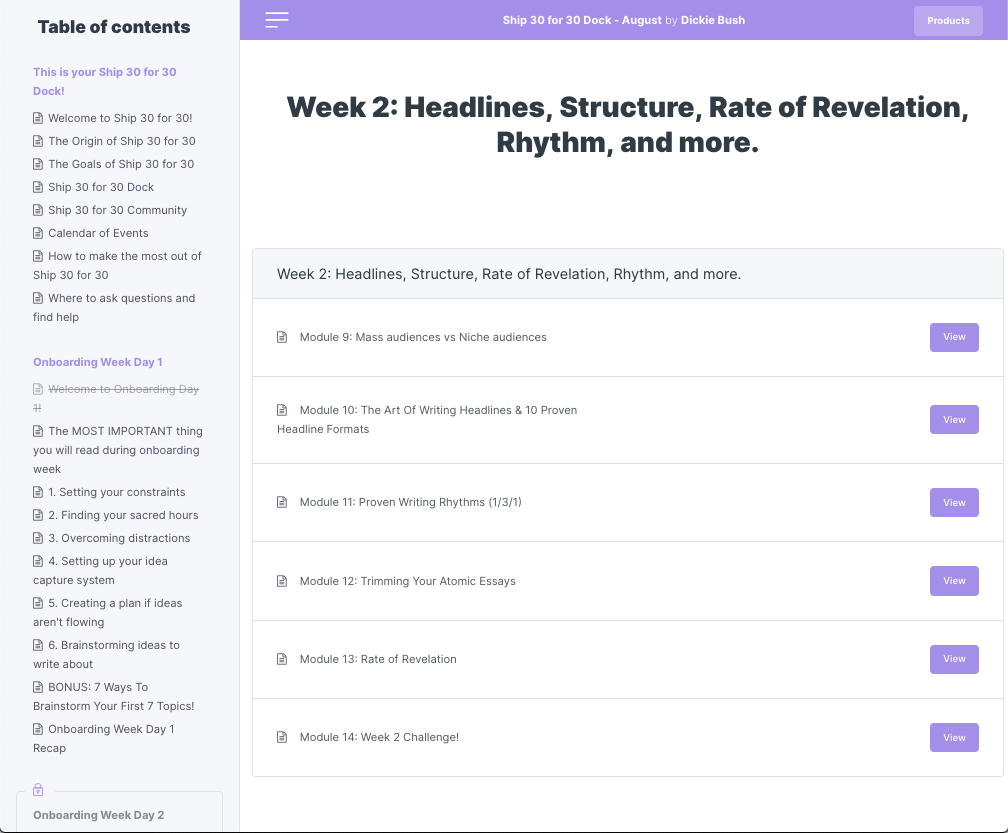View Module 14: Week 2 Challenge
Image resolution: width=1008 pixels, height=833 pixels.
[x=954, y=737]
